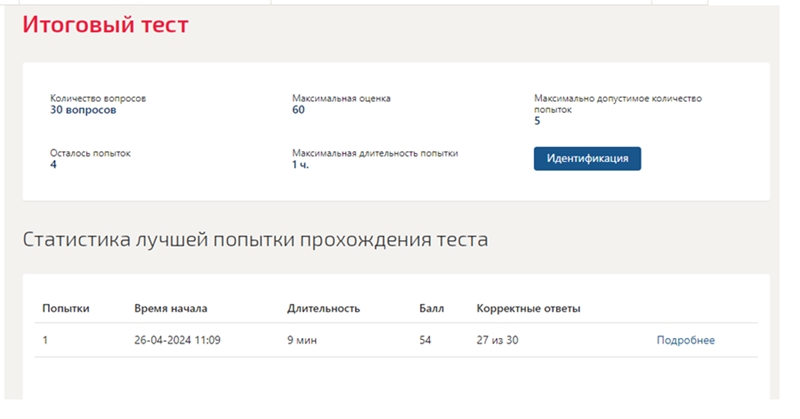Click the 27 из 30 correct answers cell
The height and width of the screenshot is (419, 800).
pos(498,340)
